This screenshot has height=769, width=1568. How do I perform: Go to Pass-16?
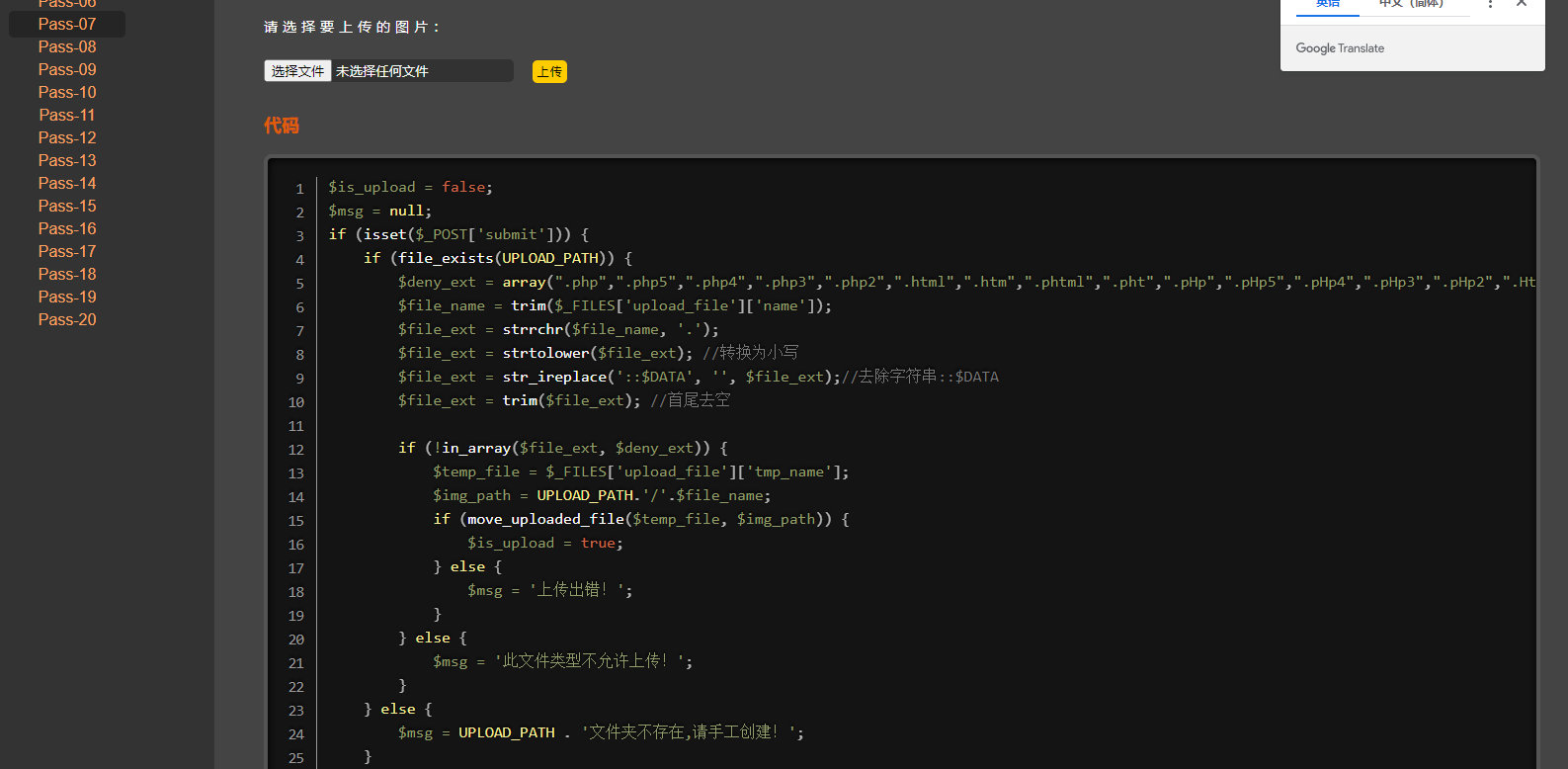(x=67, y=228)
